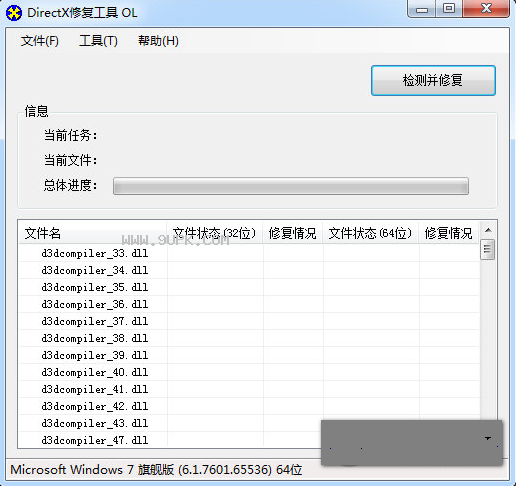
Task: Open the 文件(F) menu
Action: pyautogui.click(x=40, y=41)
